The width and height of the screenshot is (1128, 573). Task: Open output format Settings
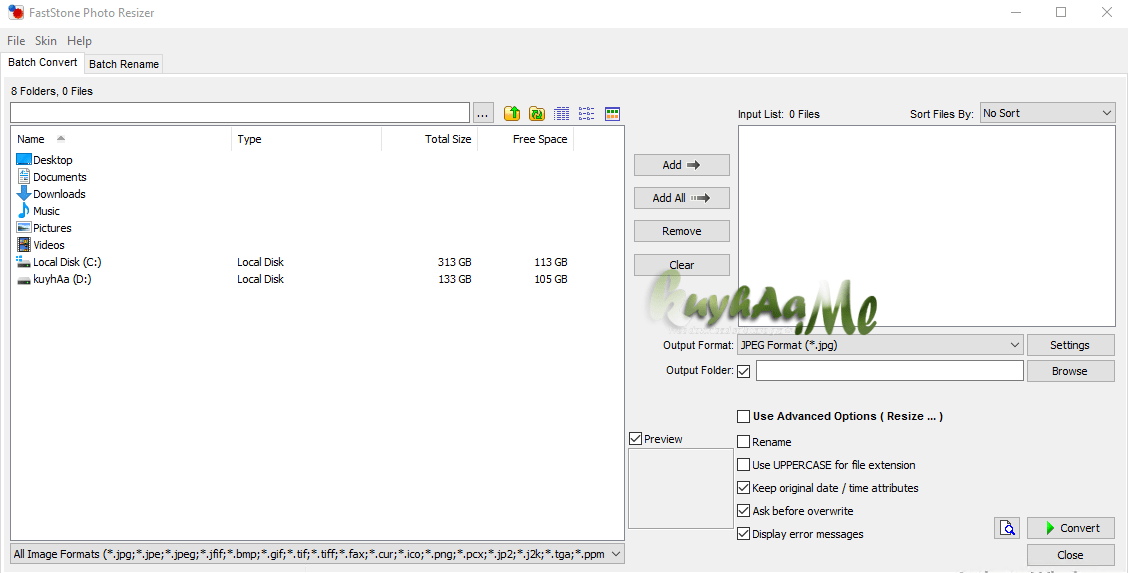pyautogui.click(x=1070, y=345)
